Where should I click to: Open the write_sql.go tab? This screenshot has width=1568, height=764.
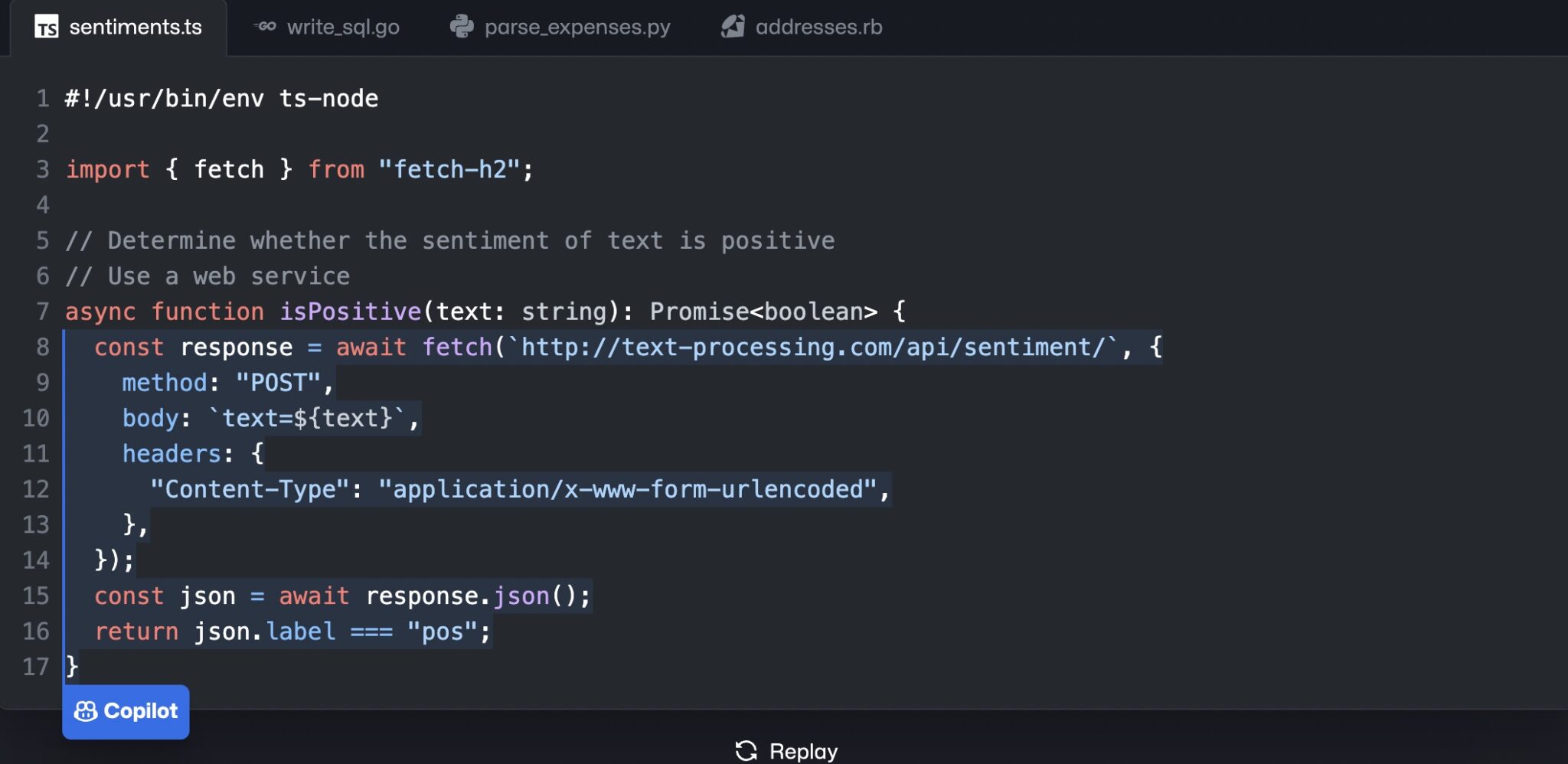pos(327,28)
